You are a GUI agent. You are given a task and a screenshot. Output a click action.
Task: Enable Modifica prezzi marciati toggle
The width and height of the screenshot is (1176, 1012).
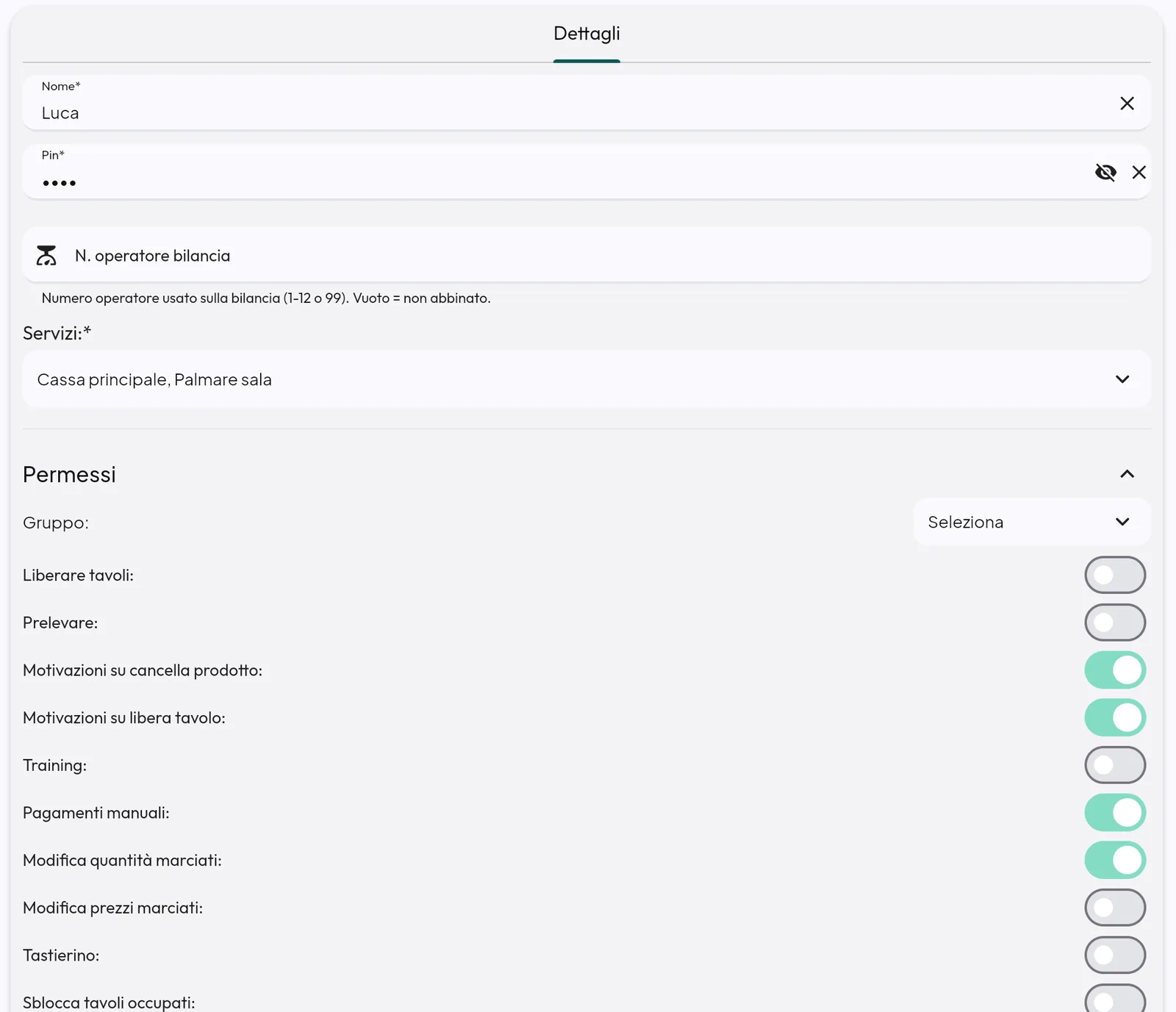point(1115,908)
